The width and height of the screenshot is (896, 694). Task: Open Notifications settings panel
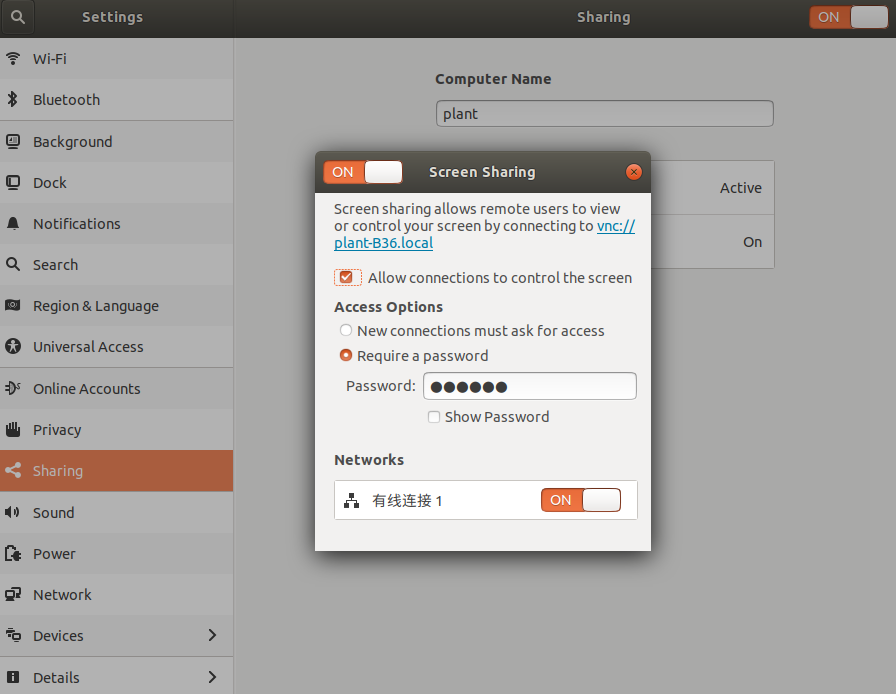[117, 224]
